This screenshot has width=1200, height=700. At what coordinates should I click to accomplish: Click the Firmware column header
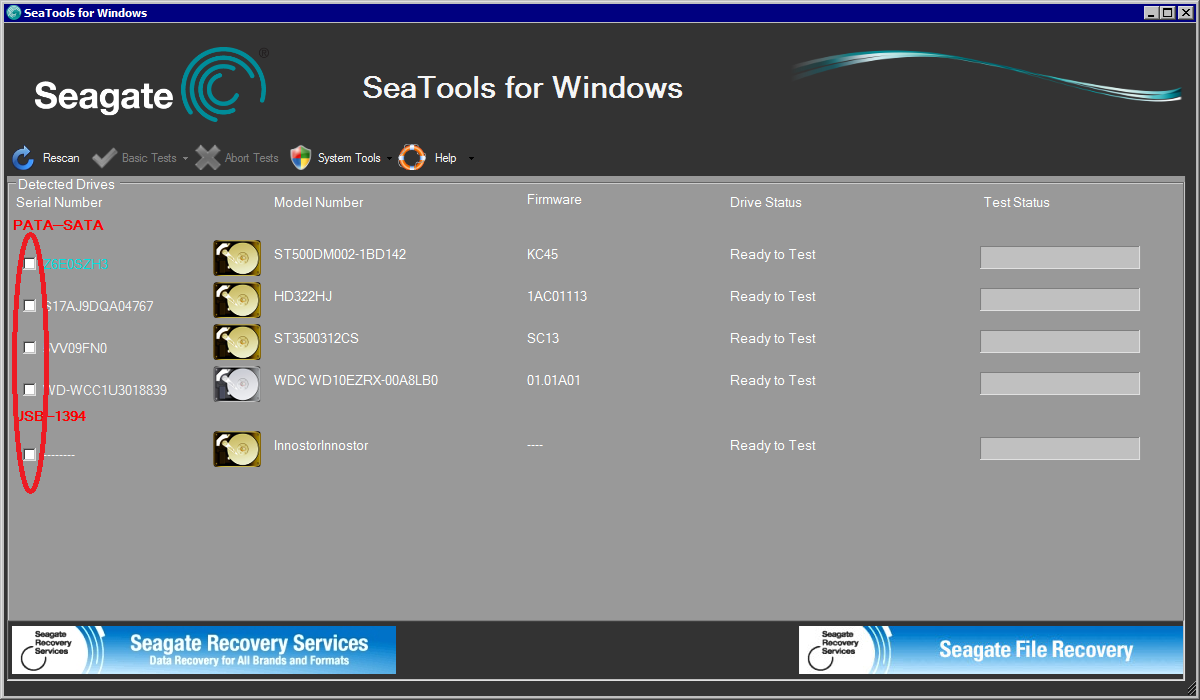554,199
